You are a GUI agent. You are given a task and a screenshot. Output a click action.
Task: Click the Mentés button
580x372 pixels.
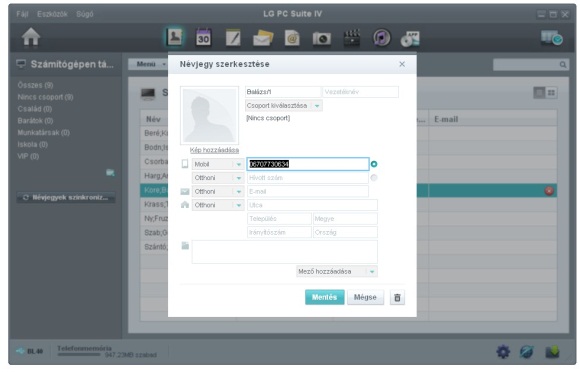click(x=324, y=297)
